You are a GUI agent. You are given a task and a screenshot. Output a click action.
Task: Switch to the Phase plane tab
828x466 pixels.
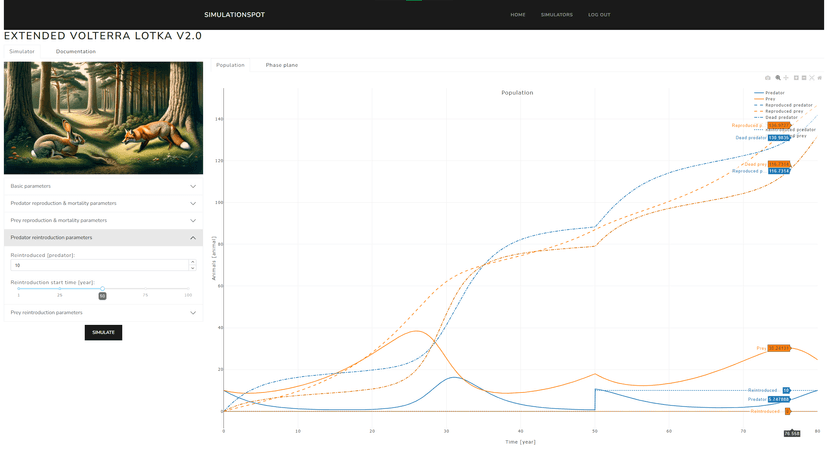click(281, 65)
